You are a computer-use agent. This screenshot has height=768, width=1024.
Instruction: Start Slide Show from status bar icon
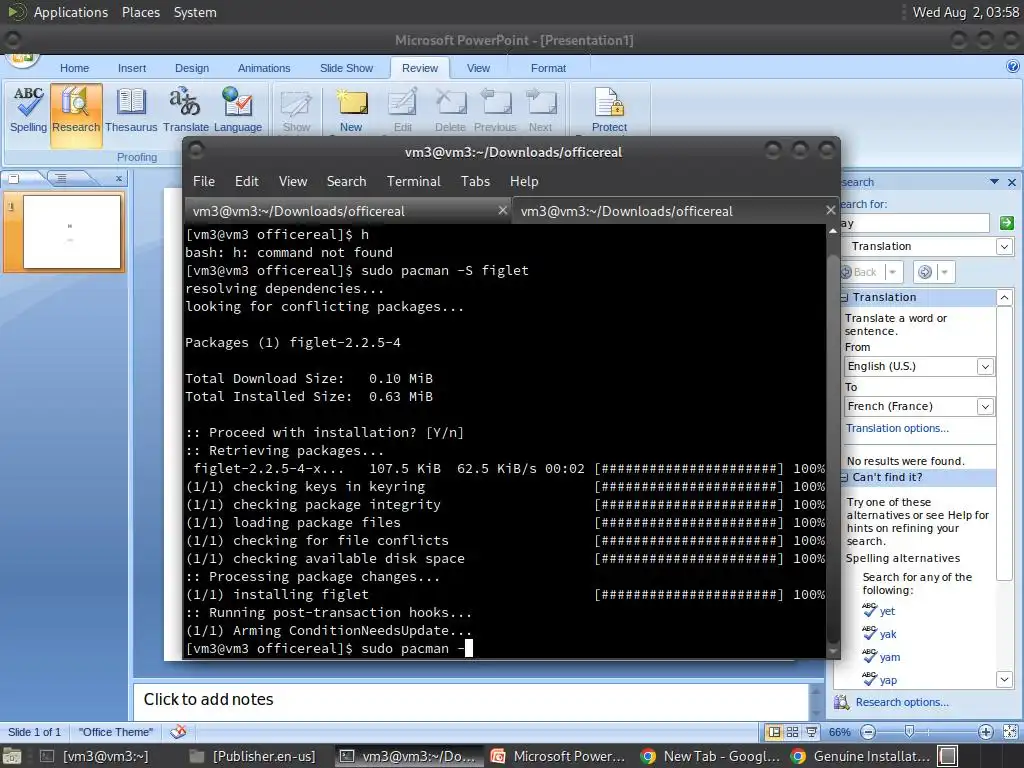[x=811, y=732]
